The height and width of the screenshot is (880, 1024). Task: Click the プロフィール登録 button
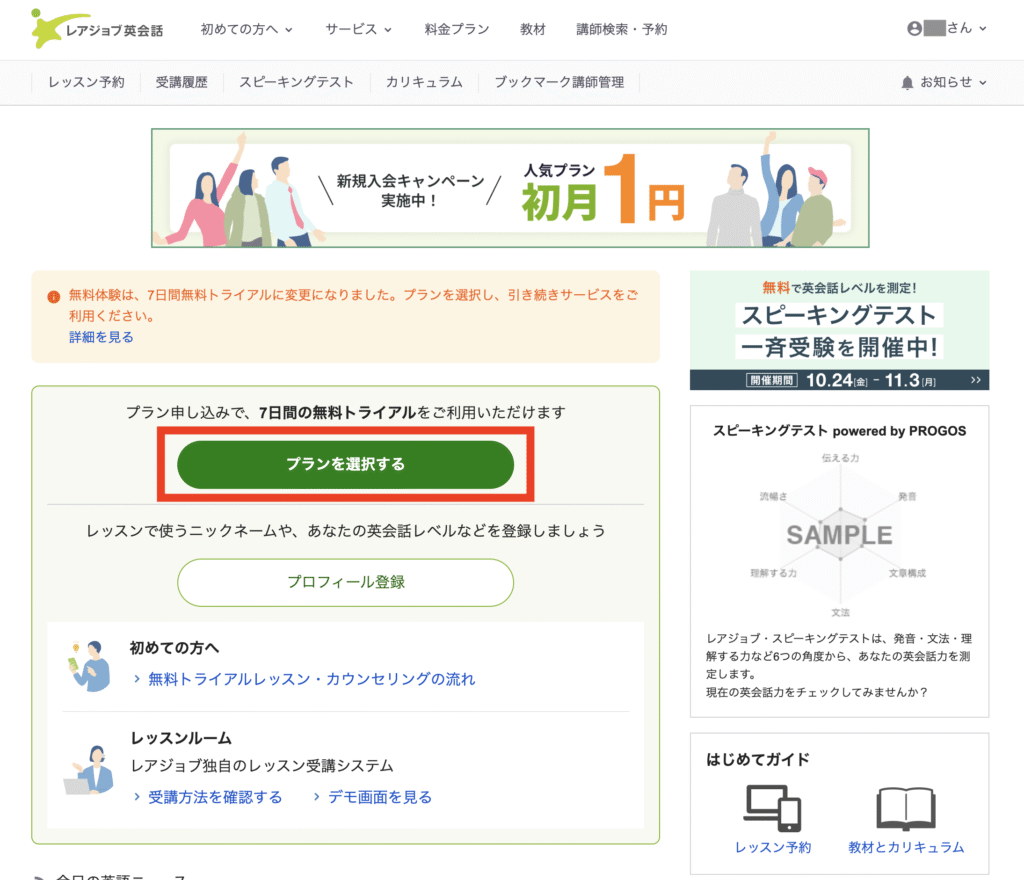(x=345, y=582)
